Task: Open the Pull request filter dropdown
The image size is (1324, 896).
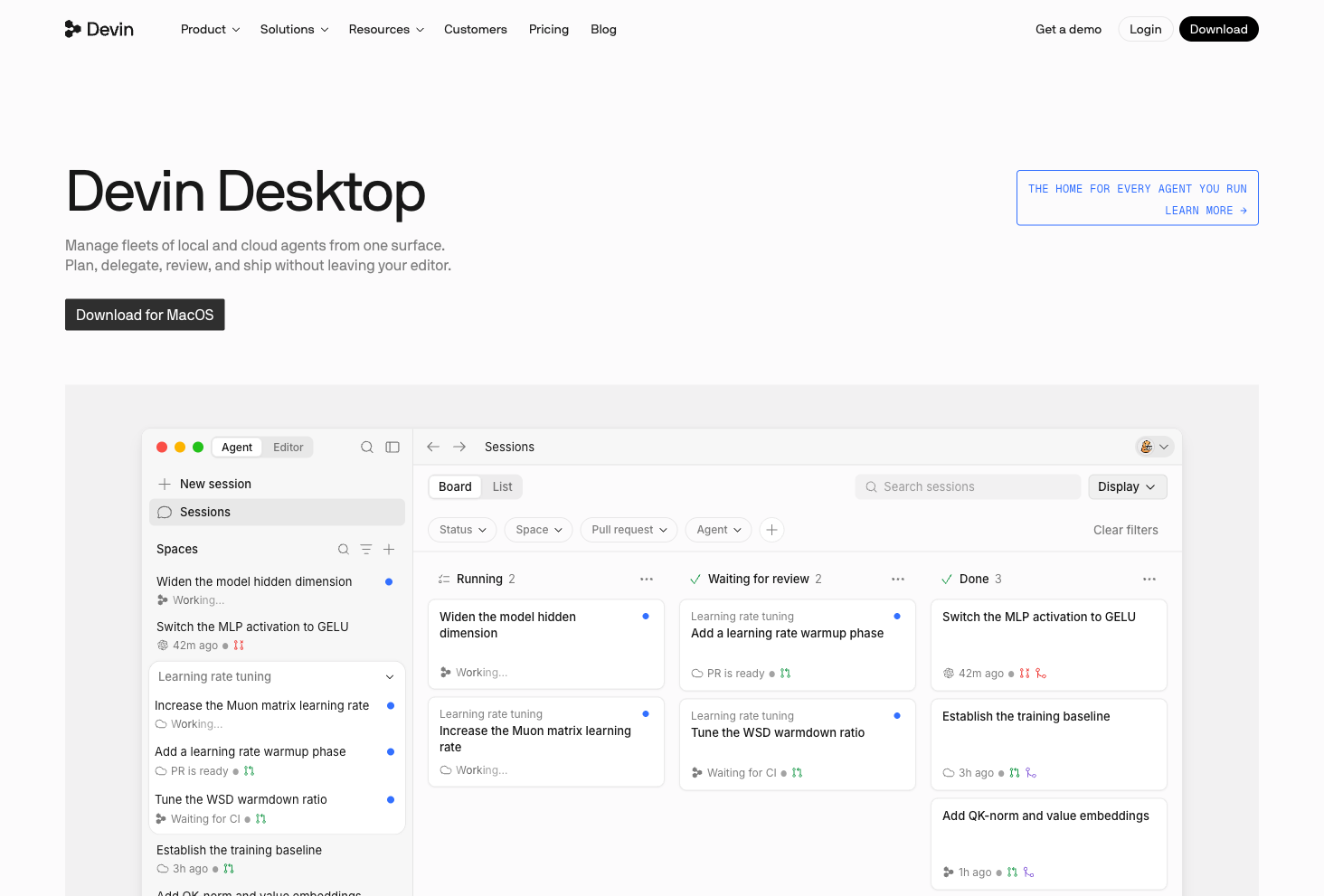Action: click(x=629, y=530)
